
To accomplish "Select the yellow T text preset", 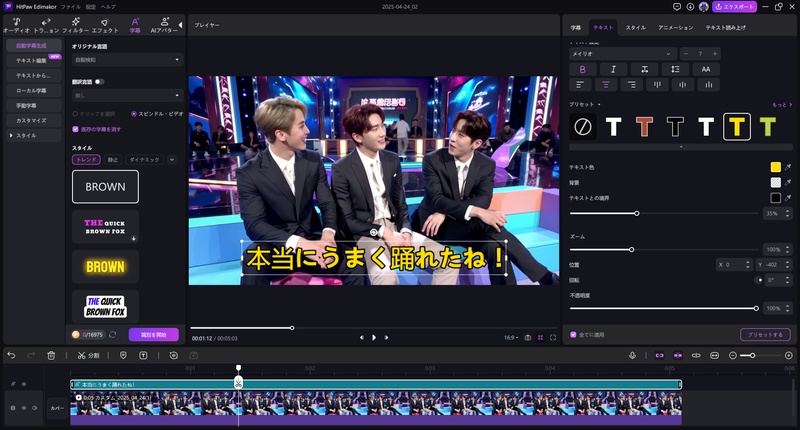I will (x=737, y=125).
